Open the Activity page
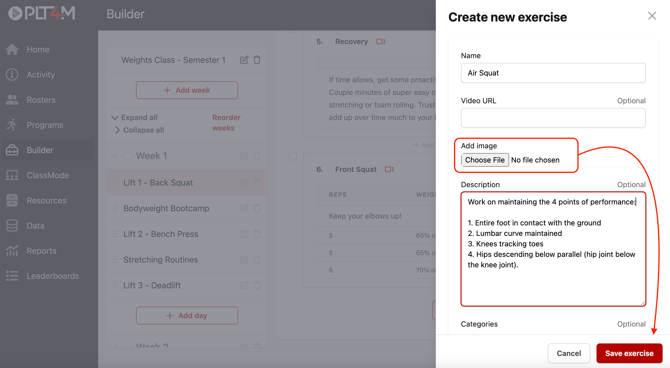The image size is (670, 368). (41, 75)
